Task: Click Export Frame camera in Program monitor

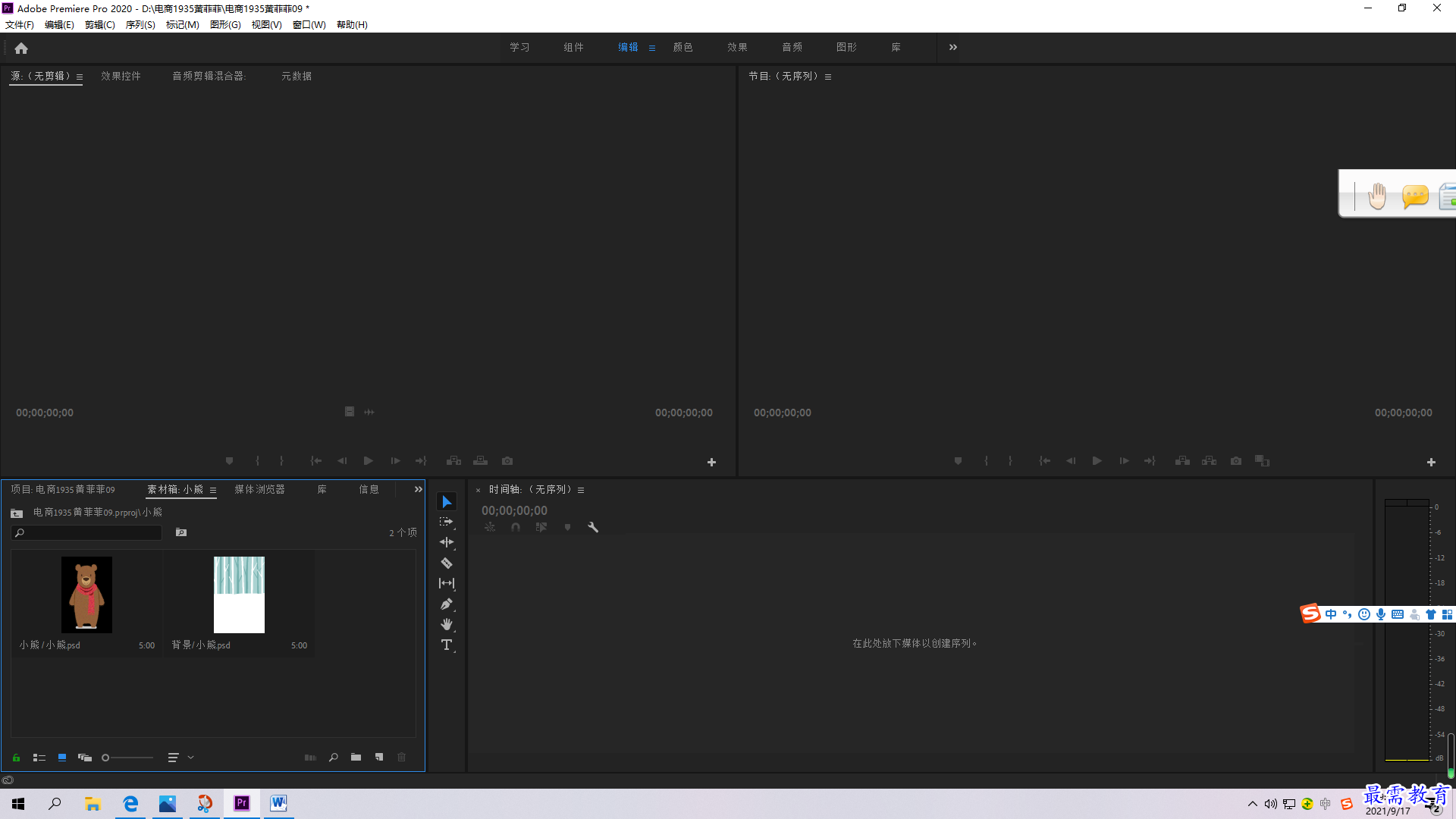Action: pos(1236,461)
